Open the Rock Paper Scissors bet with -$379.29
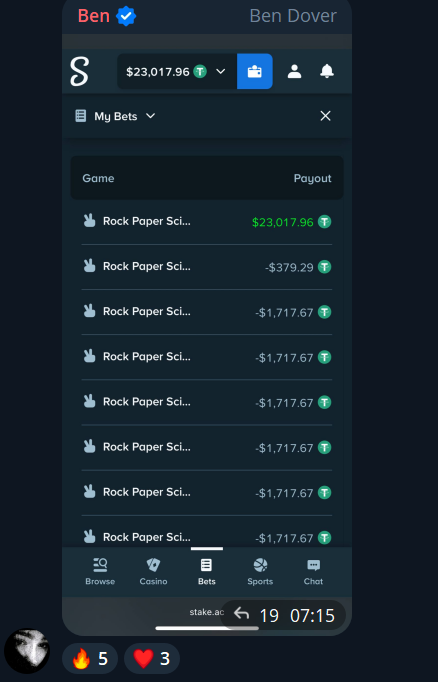Screen dimensions: 438x682 207,267
